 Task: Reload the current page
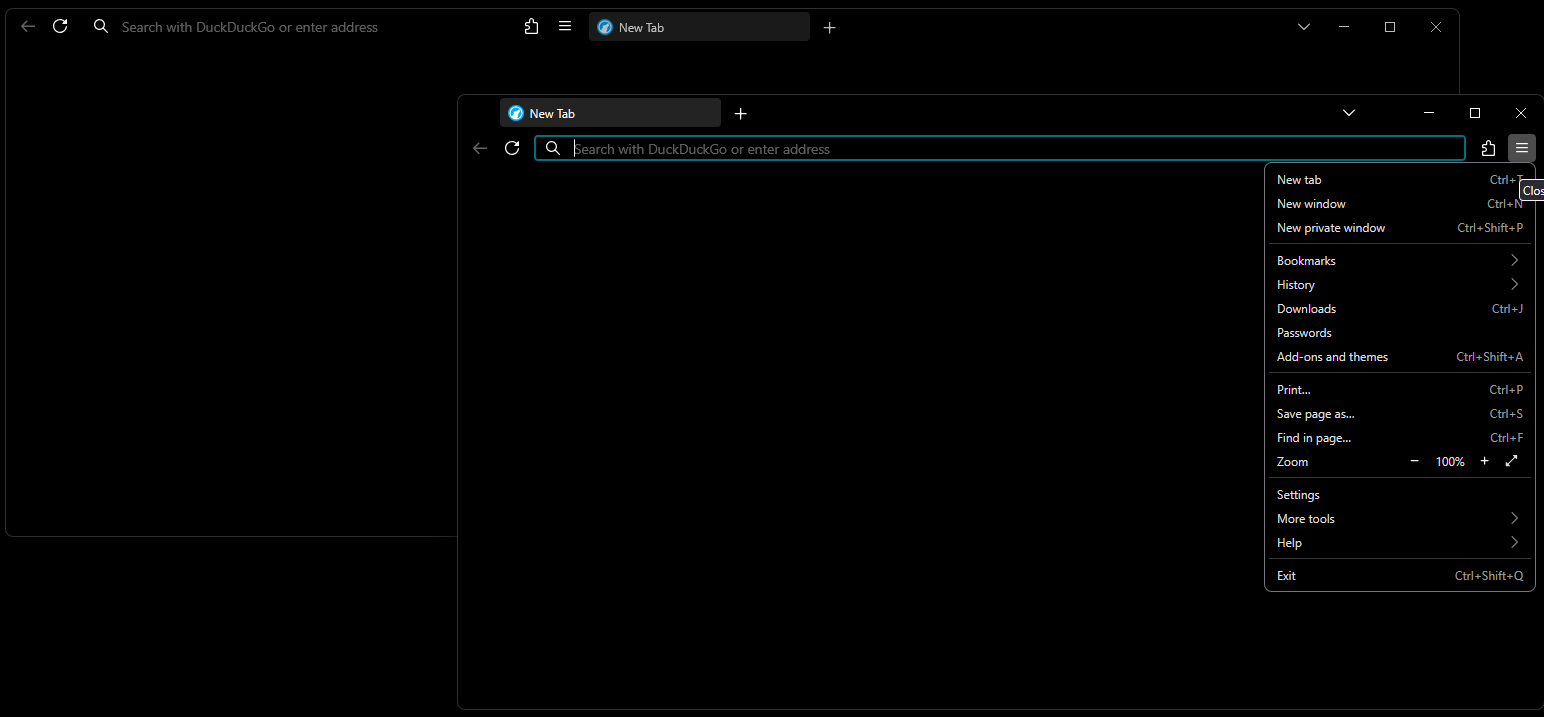point(512,148)
